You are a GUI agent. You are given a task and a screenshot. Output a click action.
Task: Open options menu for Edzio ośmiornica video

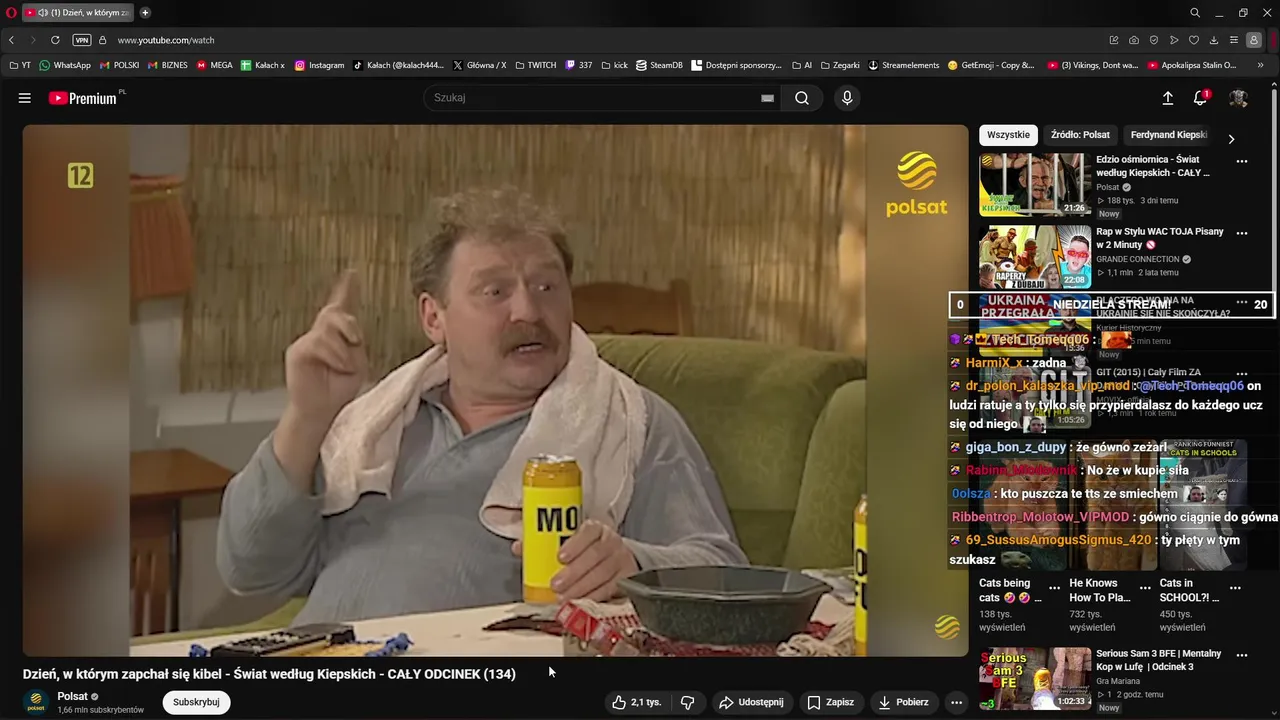point(1242,161)
